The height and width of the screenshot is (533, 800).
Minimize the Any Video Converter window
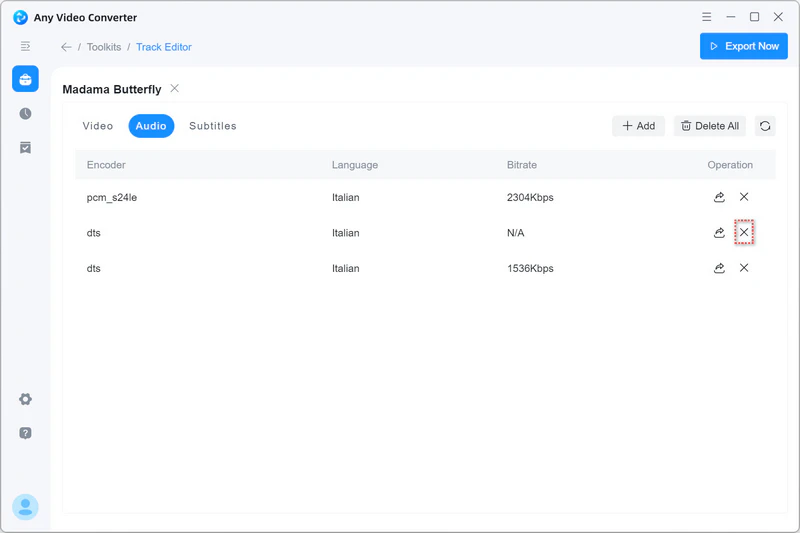point(731,17)
